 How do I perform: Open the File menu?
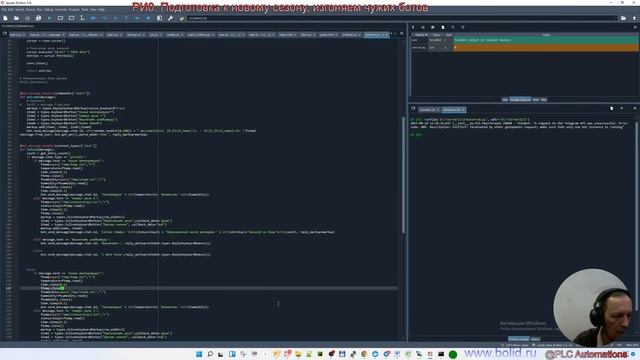pos(4,9)
